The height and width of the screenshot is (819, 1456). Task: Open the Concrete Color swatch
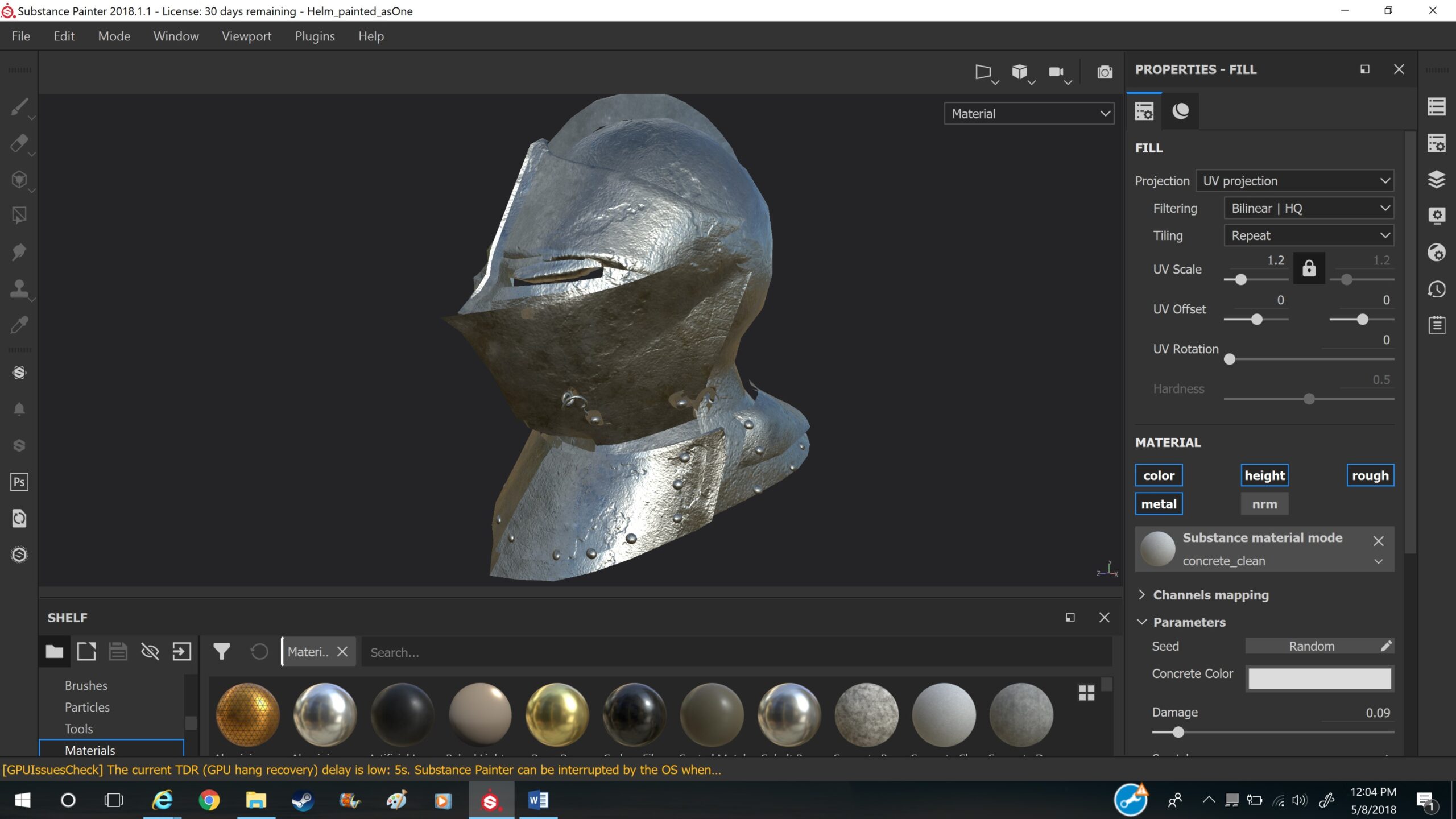pos(1319,678)
